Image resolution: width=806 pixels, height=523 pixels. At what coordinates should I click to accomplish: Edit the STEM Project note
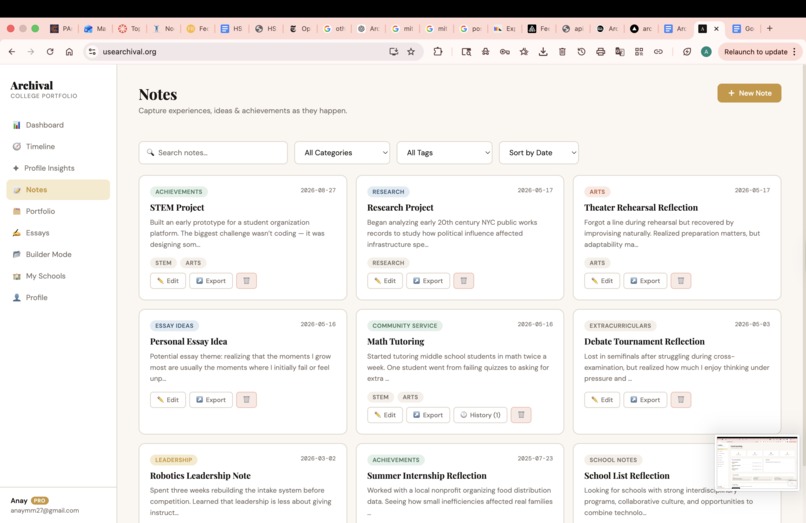168,281
